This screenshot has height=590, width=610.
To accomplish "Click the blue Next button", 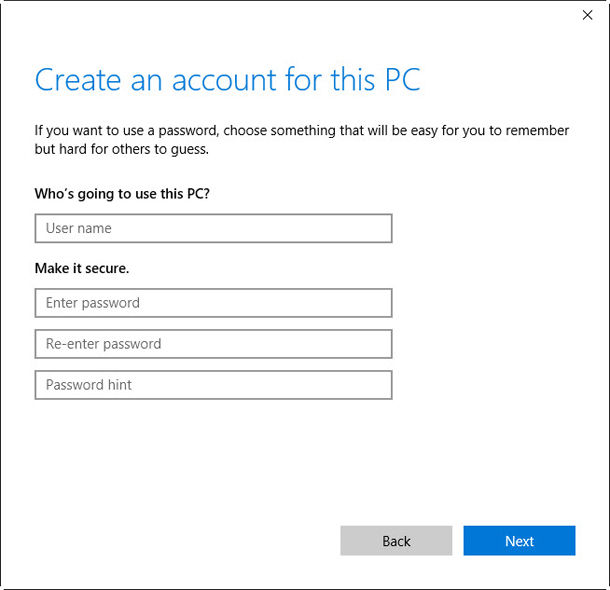I will pos(519,541).
